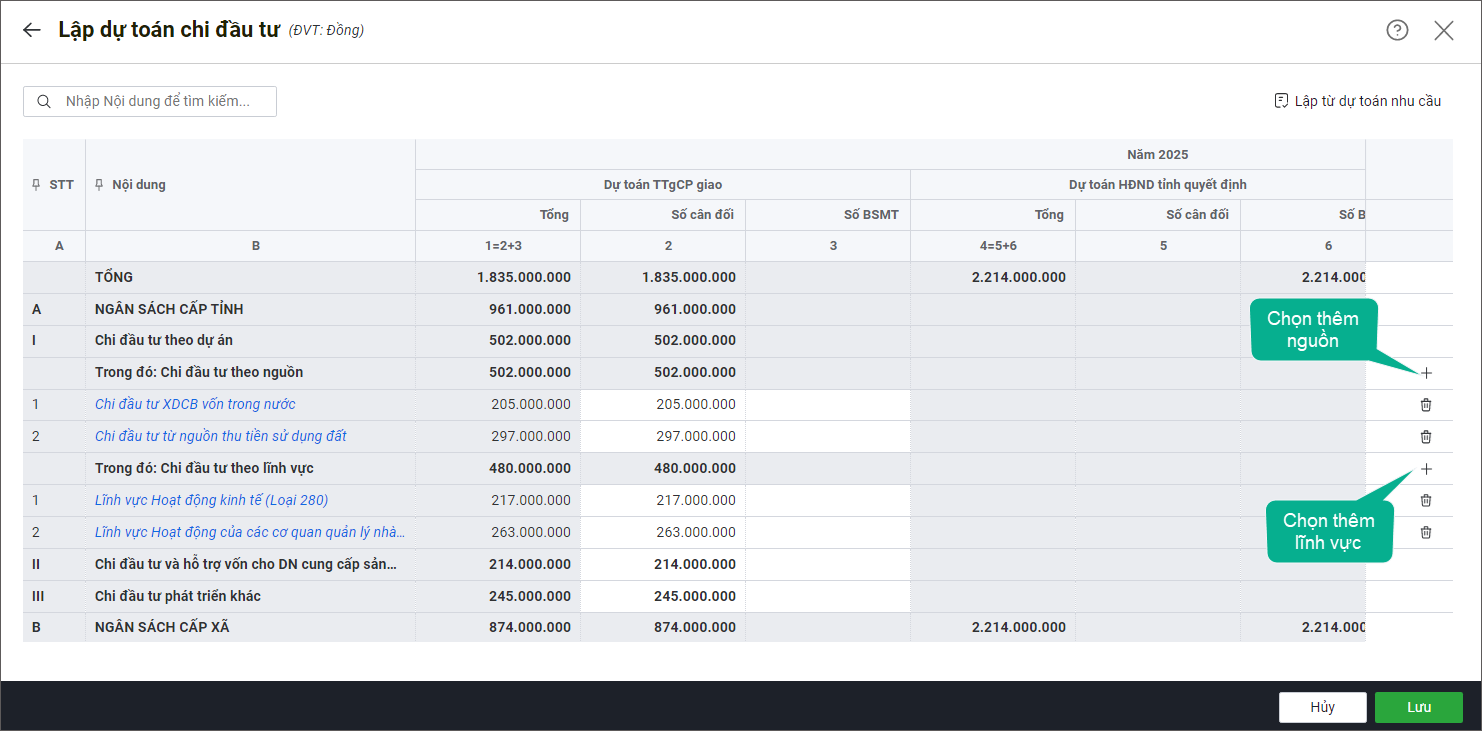Toggle pin icon on Nội dung column

(99, 185)
